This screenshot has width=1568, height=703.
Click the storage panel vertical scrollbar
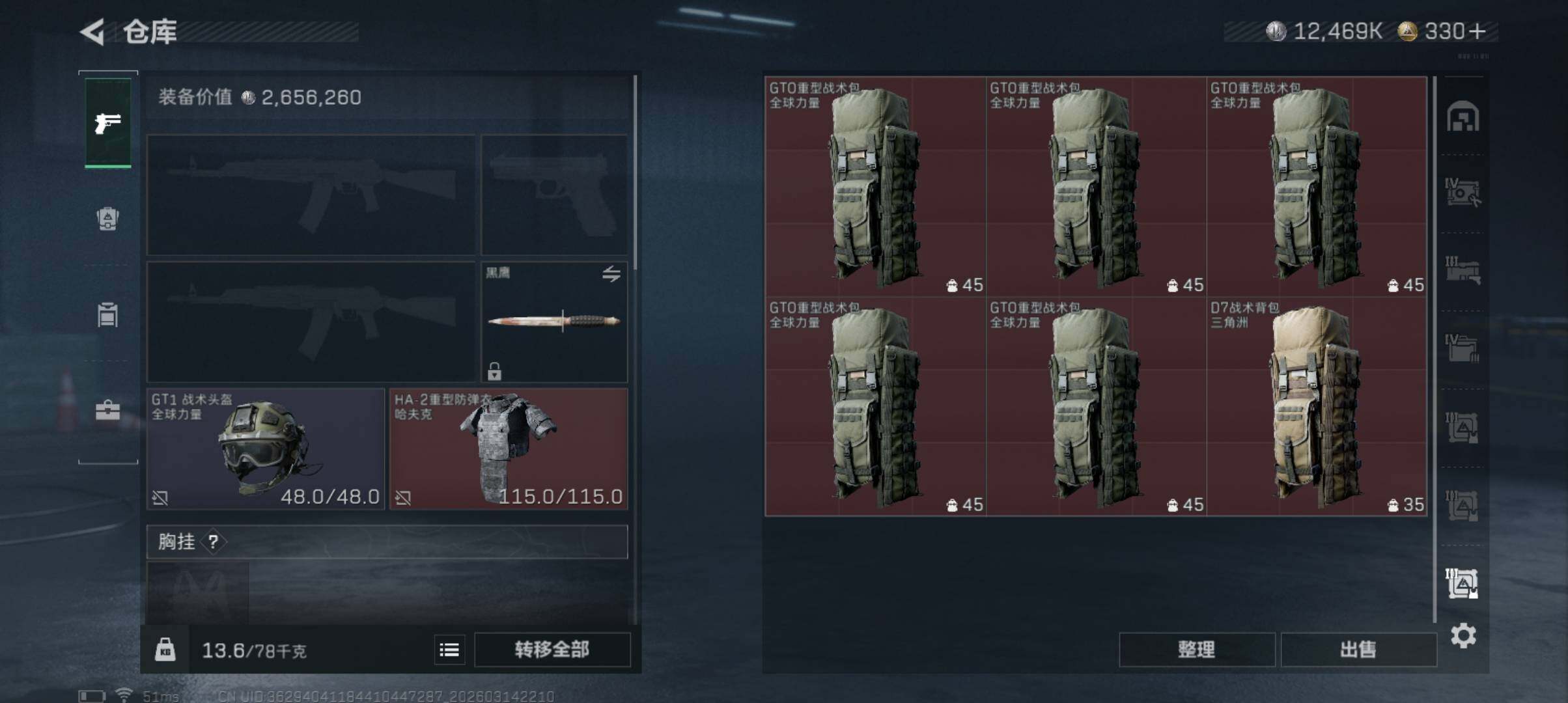click(x=1435, y=350)
